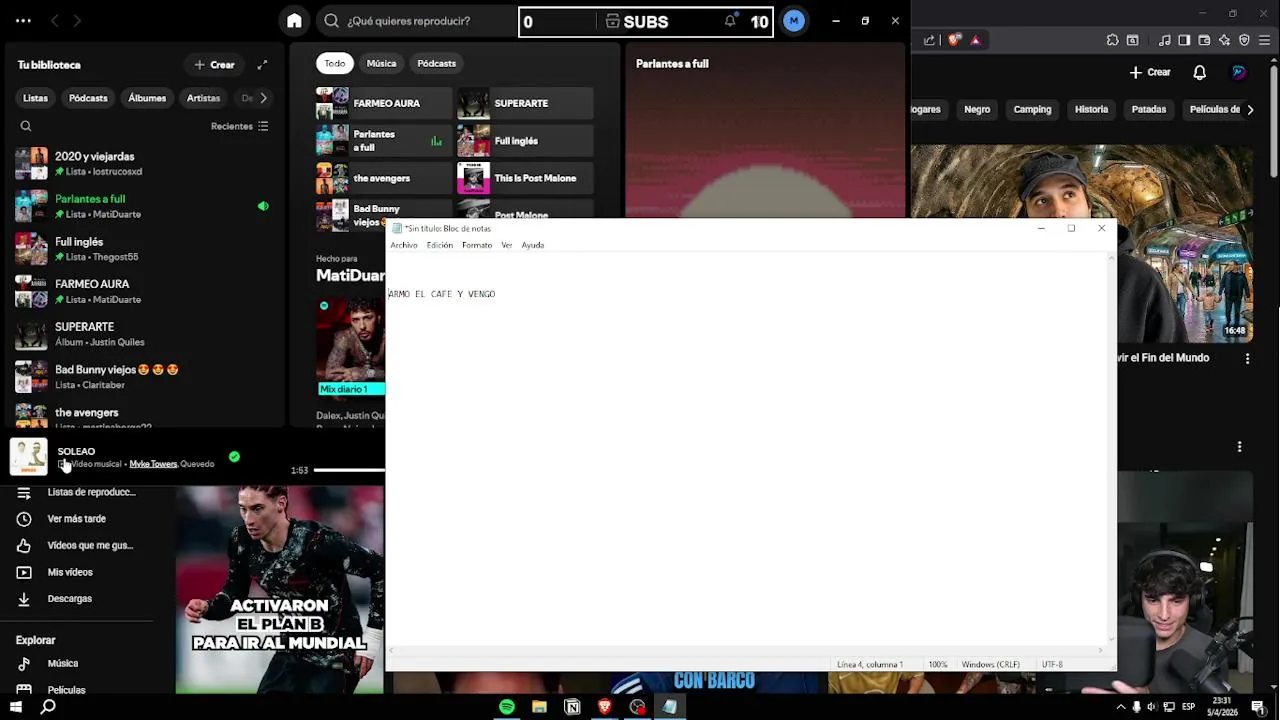Viewport: 1280px width, 720px height.
Task: Filter library by Pódcasts chip
Action: pyautogui.click(x=88, y=98)
